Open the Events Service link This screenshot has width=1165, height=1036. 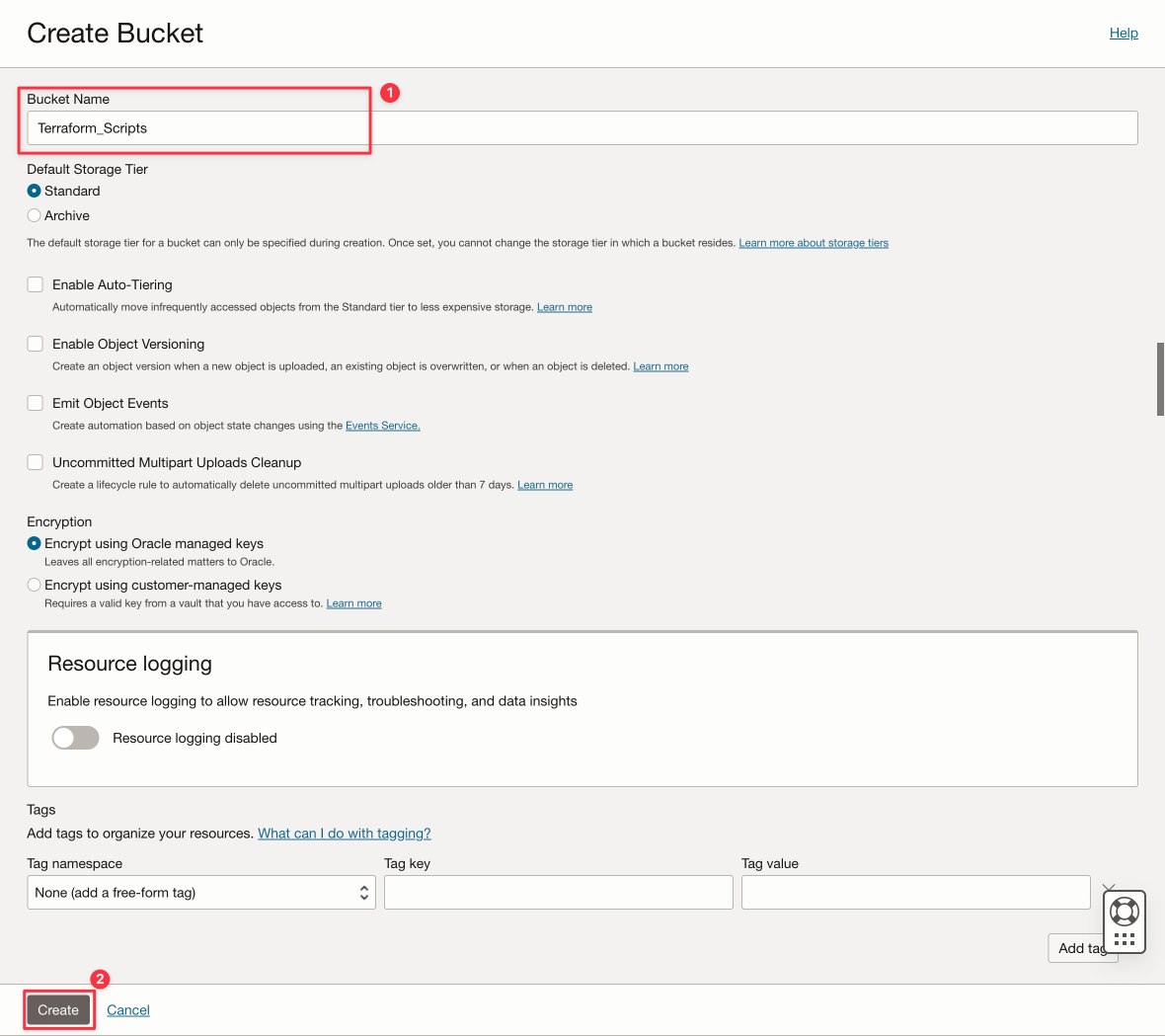(382, 426)
